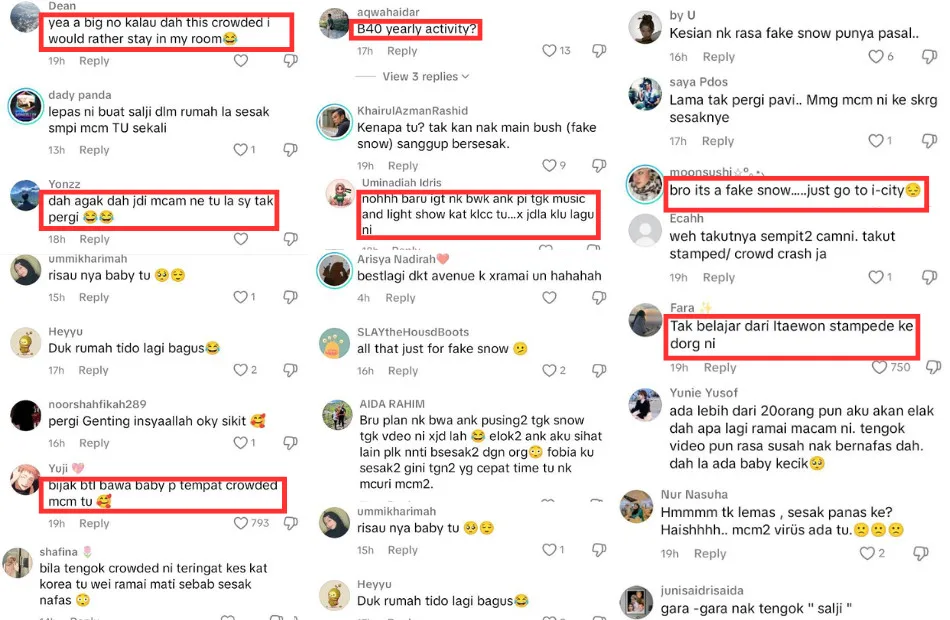Reply to Dean's comment
This screenshot has width=950, height=620.
pyautogui.click(x=94, y=61)
